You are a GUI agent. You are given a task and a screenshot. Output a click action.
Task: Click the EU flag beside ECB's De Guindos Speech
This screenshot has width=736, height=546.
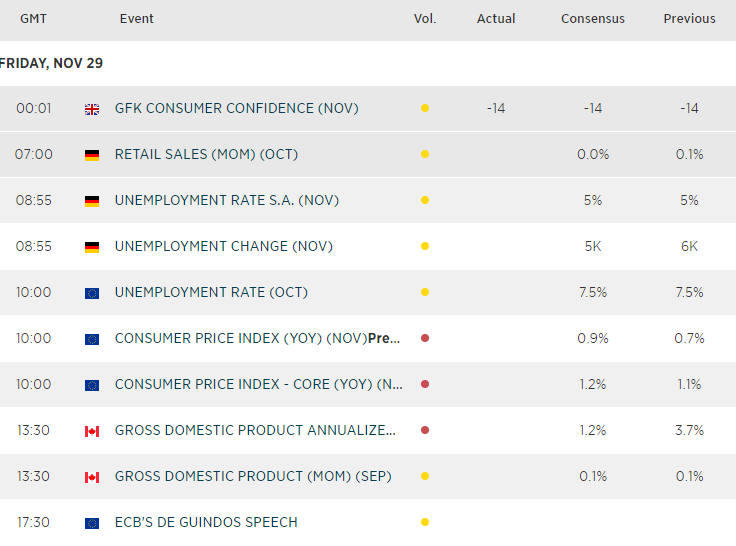point(92,523)
